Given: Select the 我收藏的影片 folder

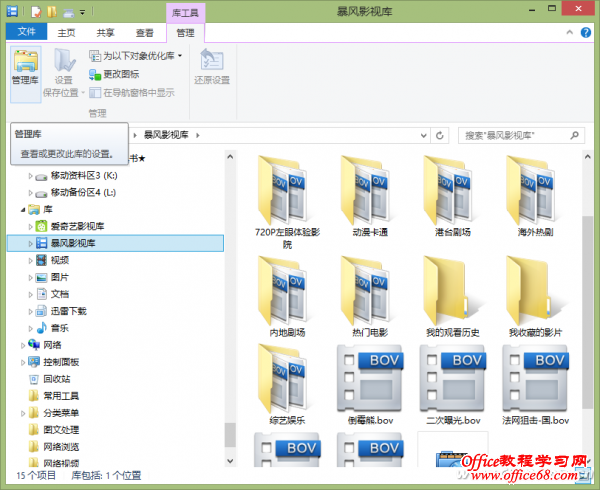Looking at the screenshot, I should tap(535, 297).
